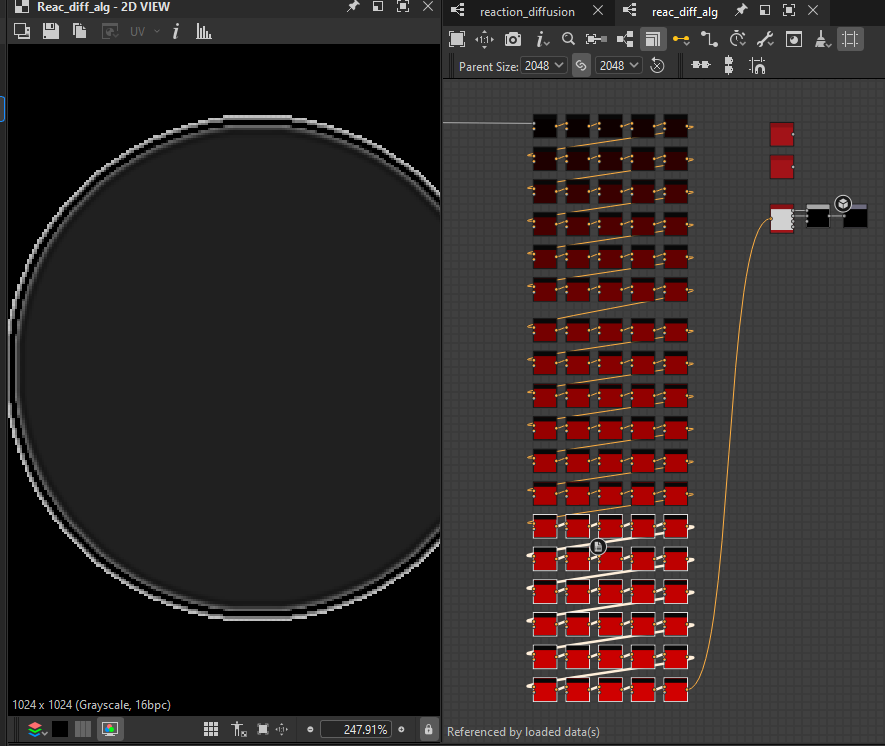
Task: Float the 2D view panel
Action: coord(378,7)
